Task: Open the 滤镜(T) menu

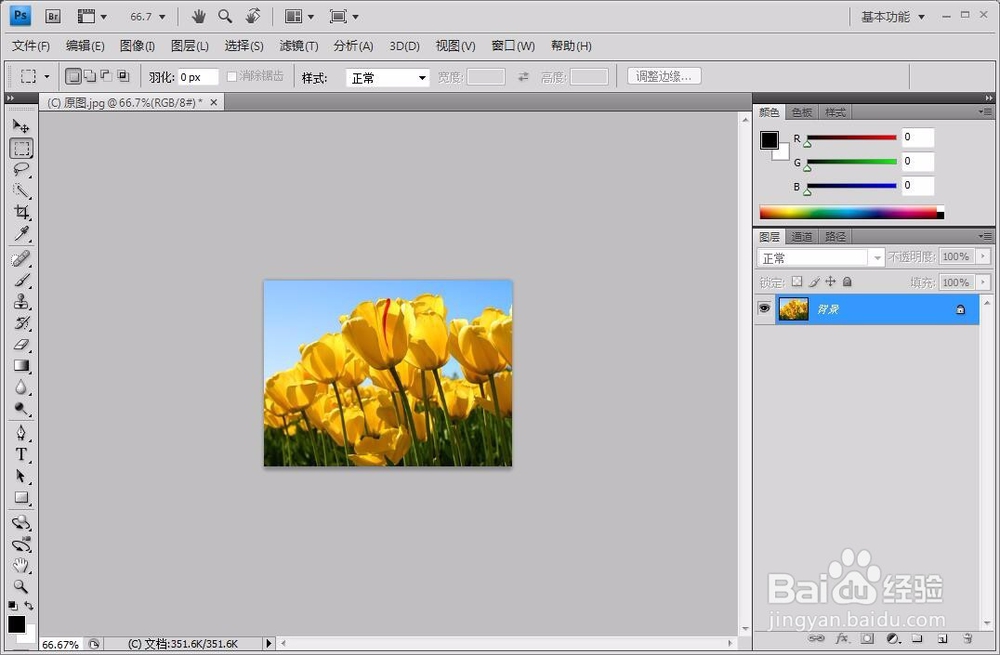Action: 298,46
